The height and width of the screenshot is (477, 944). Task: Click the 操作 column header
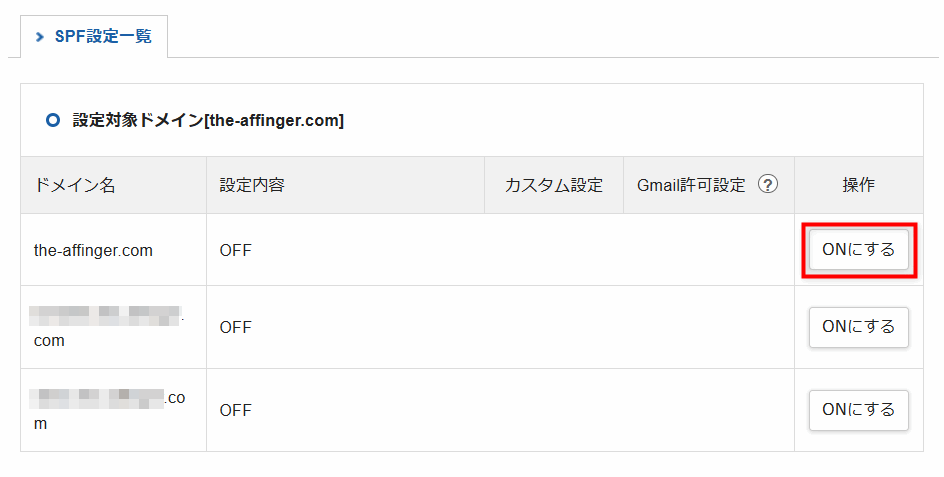click(x=859, y=185)
